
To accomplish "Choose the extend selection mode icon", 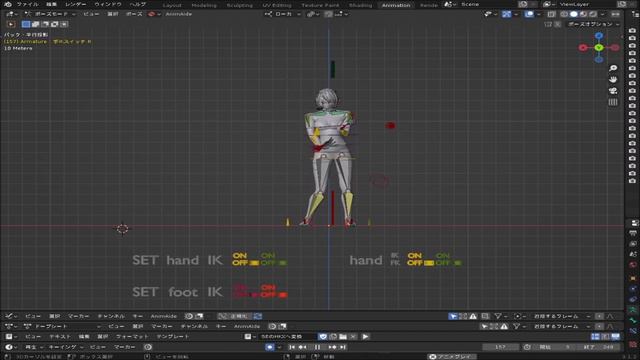I will click(x=36, y=24).
